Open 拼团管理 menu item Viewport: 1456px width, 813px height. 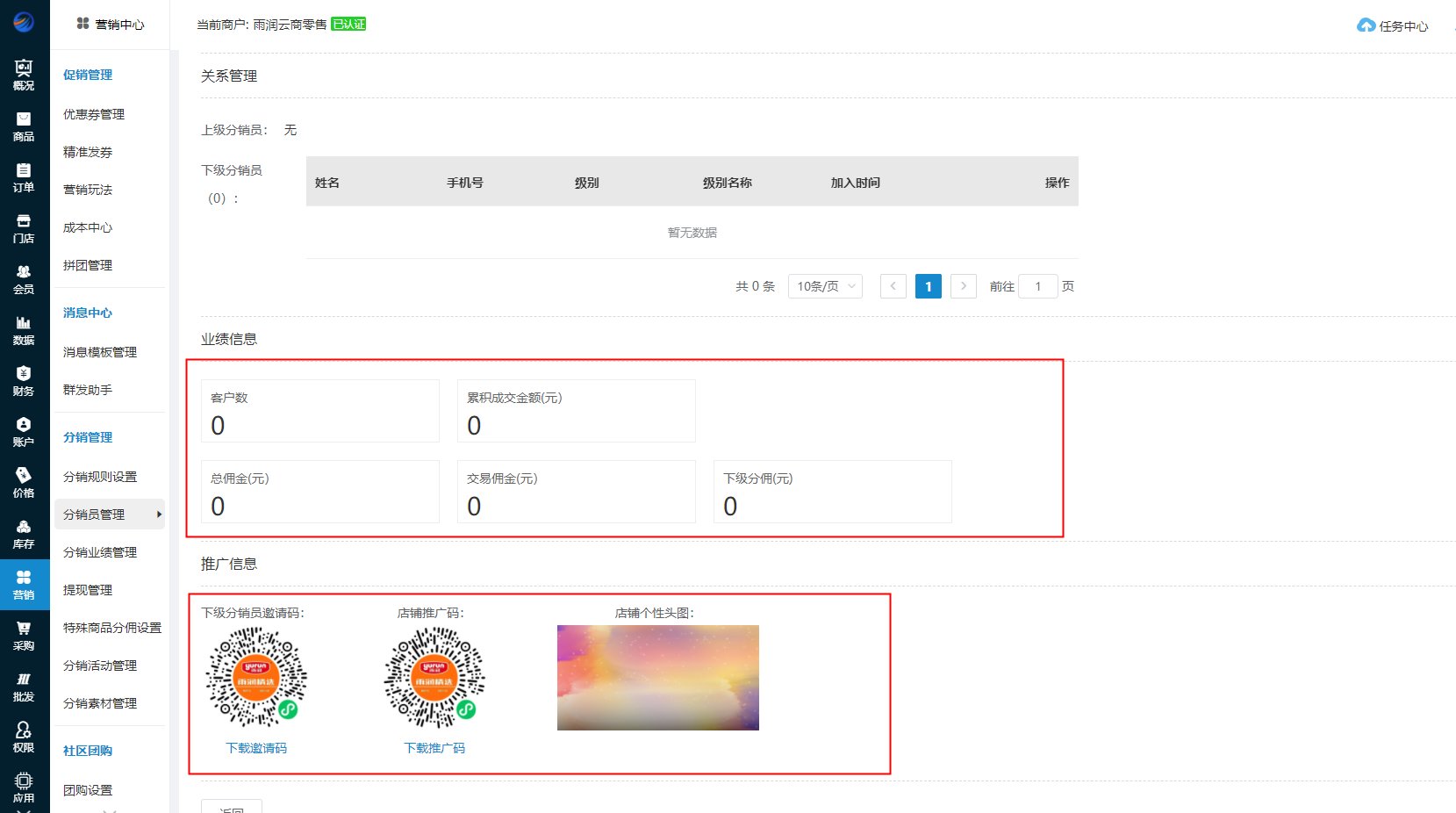click(x=88, y=265)
